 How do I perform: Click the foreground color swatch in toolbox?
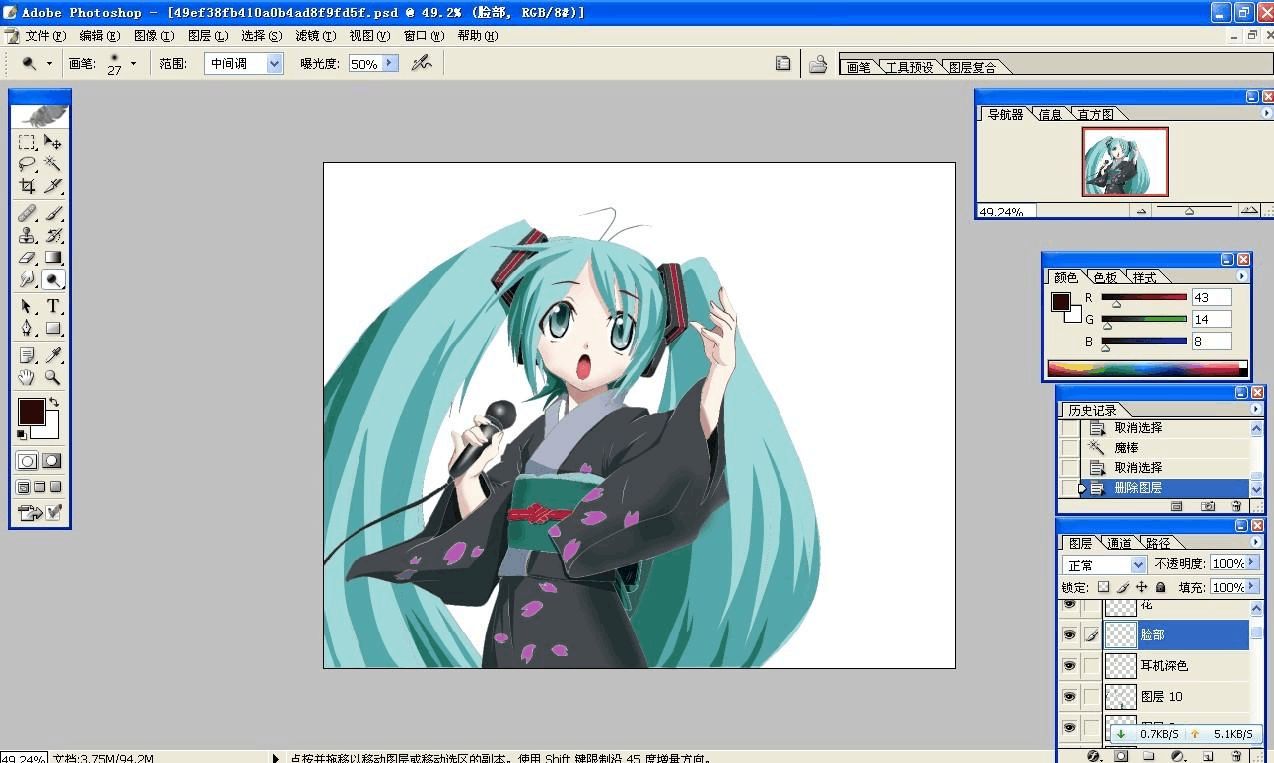pyautogui.click(x=31, y=411)
